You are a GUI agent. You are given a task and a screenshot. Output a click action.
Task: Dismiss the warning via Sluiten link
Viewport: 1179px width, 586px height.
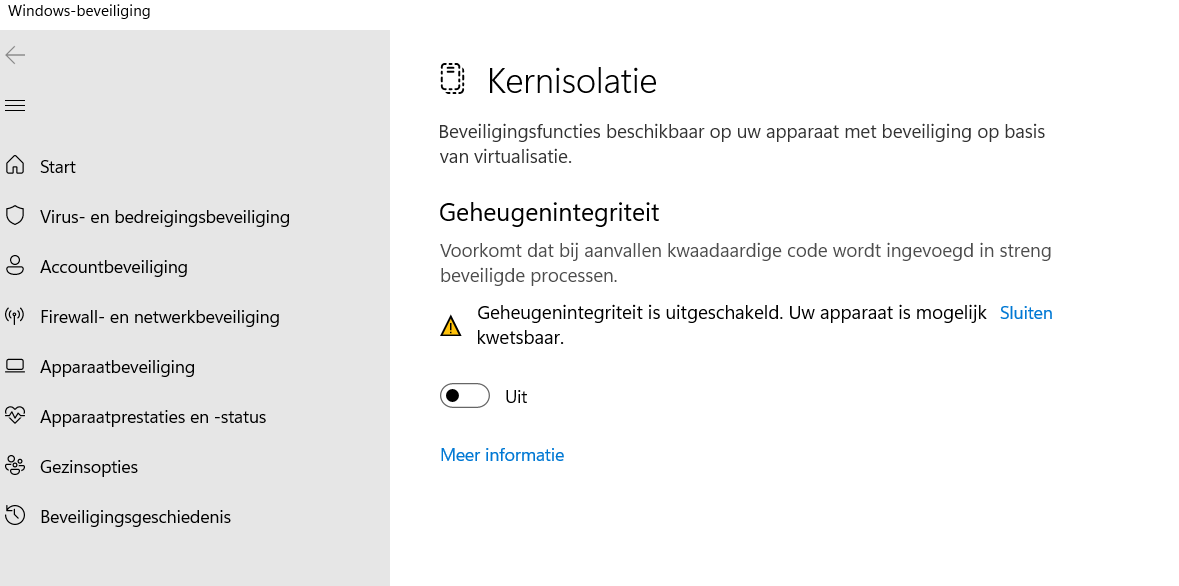(x=1026, y=313)
